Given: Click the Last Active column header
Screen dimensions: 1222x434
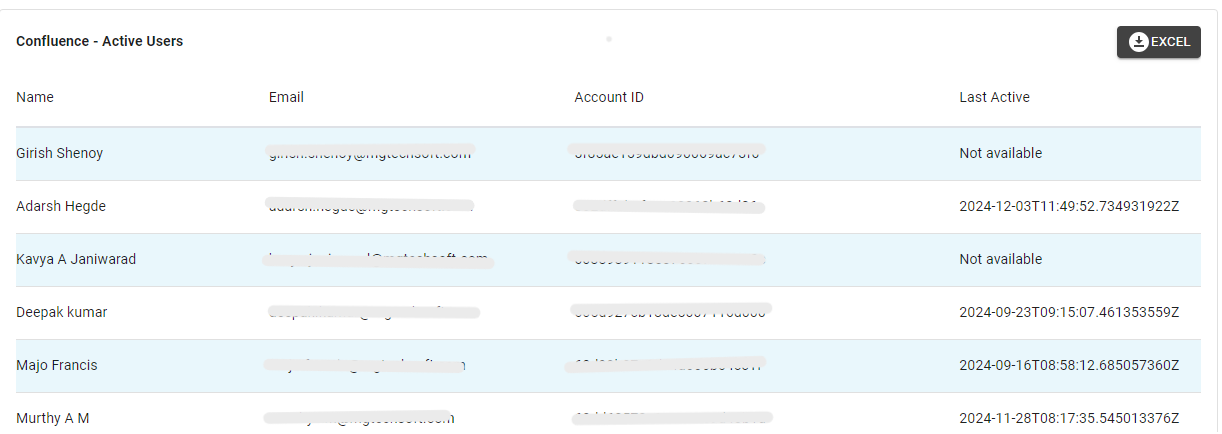Looking at the screenshot, I should (994, 97).
